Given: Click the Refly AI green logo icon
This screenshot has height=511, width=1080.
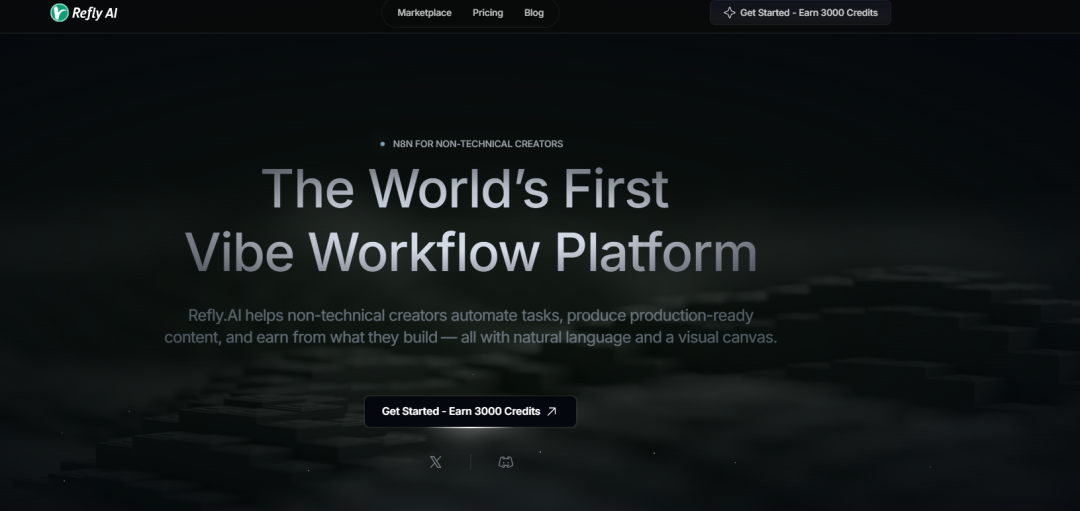Looking at the screenshot, I should point(59,12).
